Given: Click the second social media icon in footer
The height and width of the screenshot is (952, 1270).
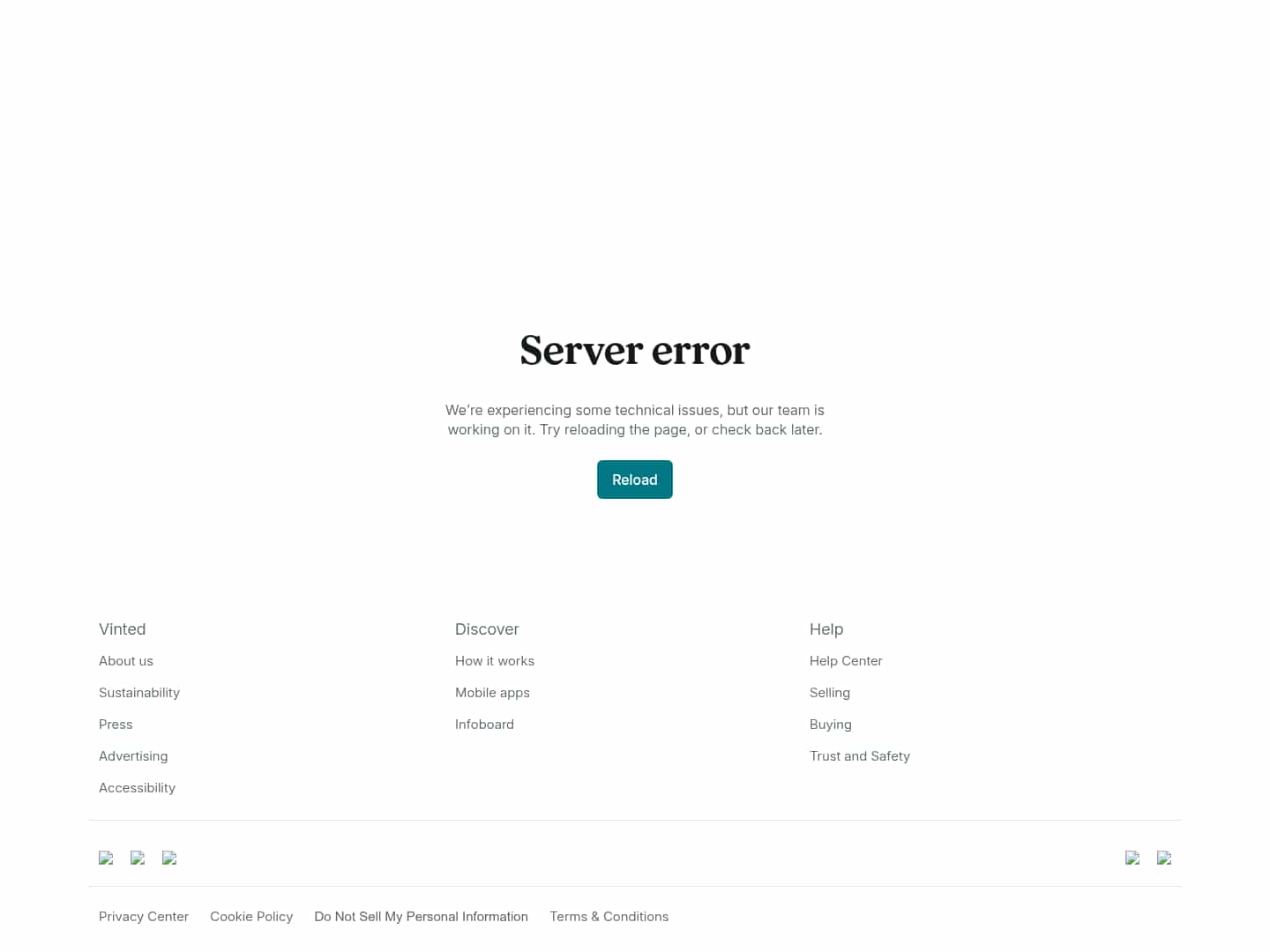Looking at the screenshot, I should 138,858.
